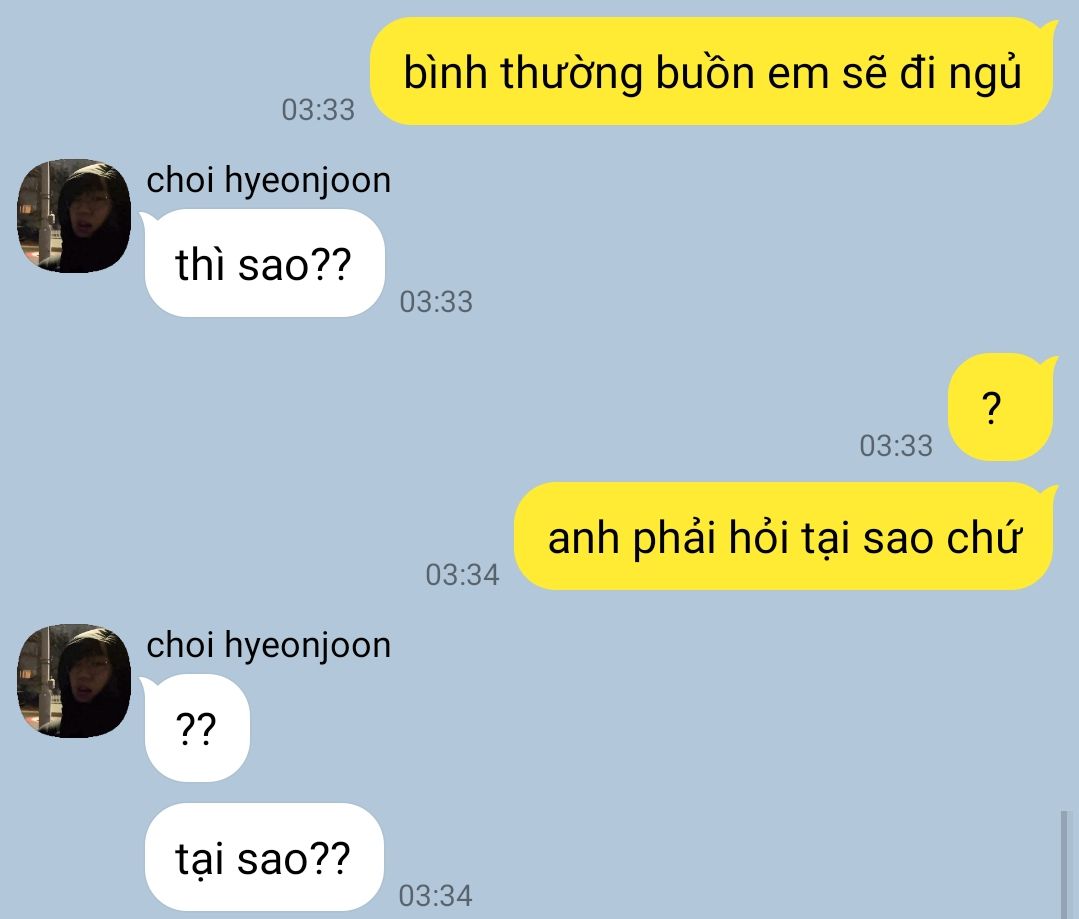This screenshot has height=919, width=1079.
Task: Open choi hyeonjoon's top profile picture
Action: click(74, 216)
